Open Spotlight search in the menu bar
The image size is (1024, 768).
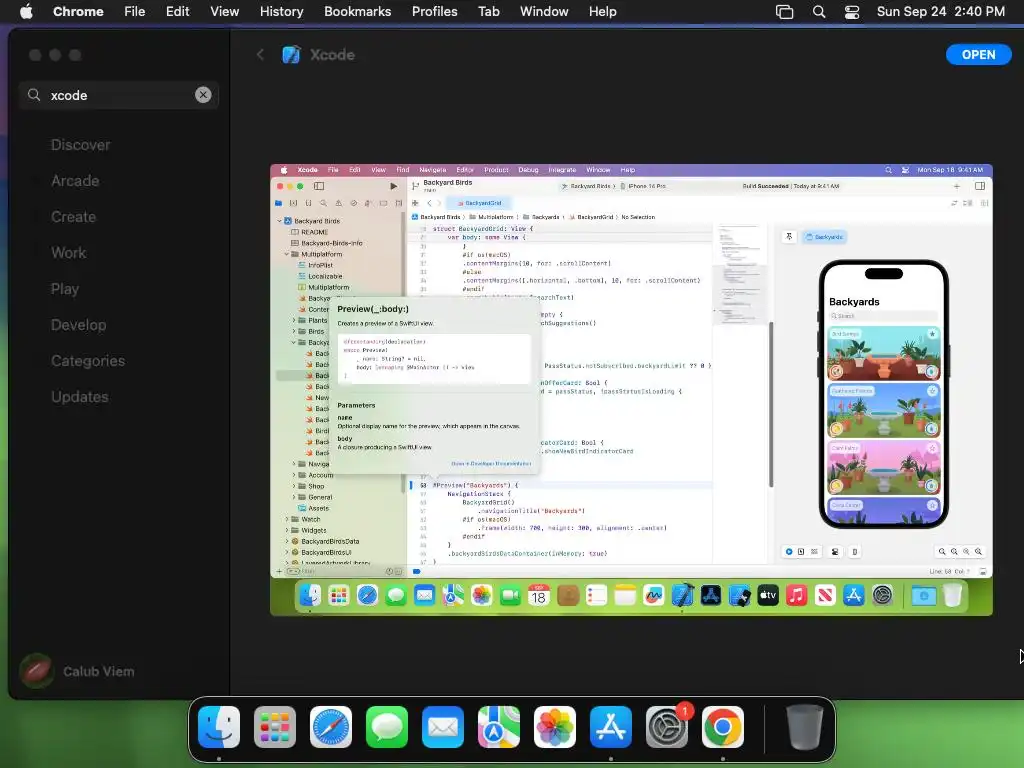tap(819, 12)
